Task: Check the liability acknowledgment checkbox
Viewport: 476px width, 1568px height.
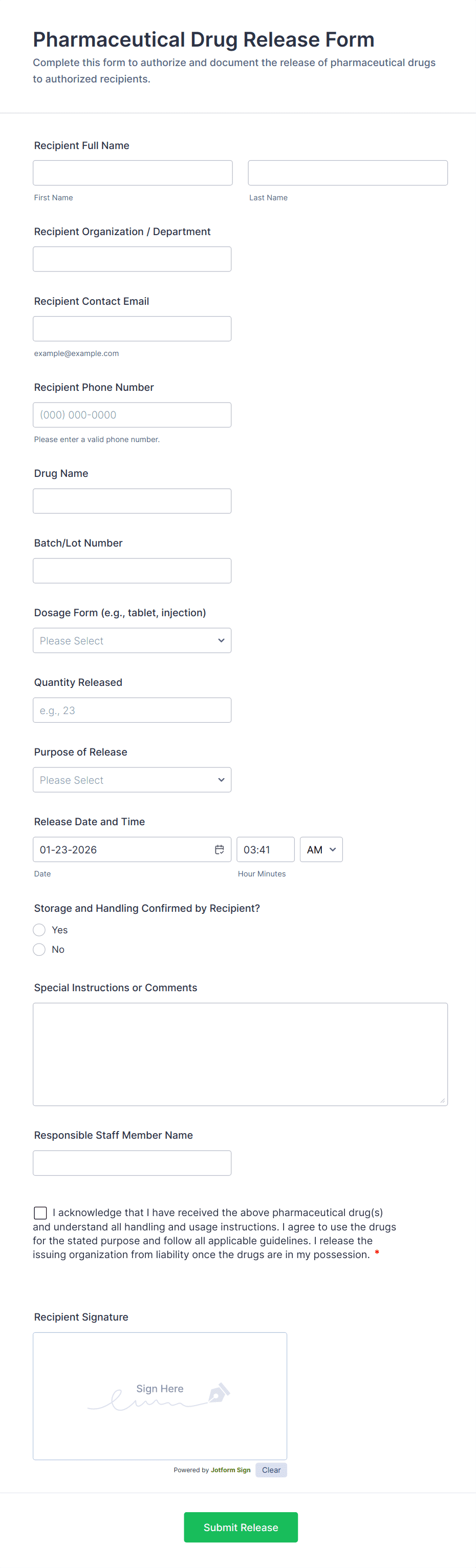Action: pyautogui.click(x=40, y=1212)
